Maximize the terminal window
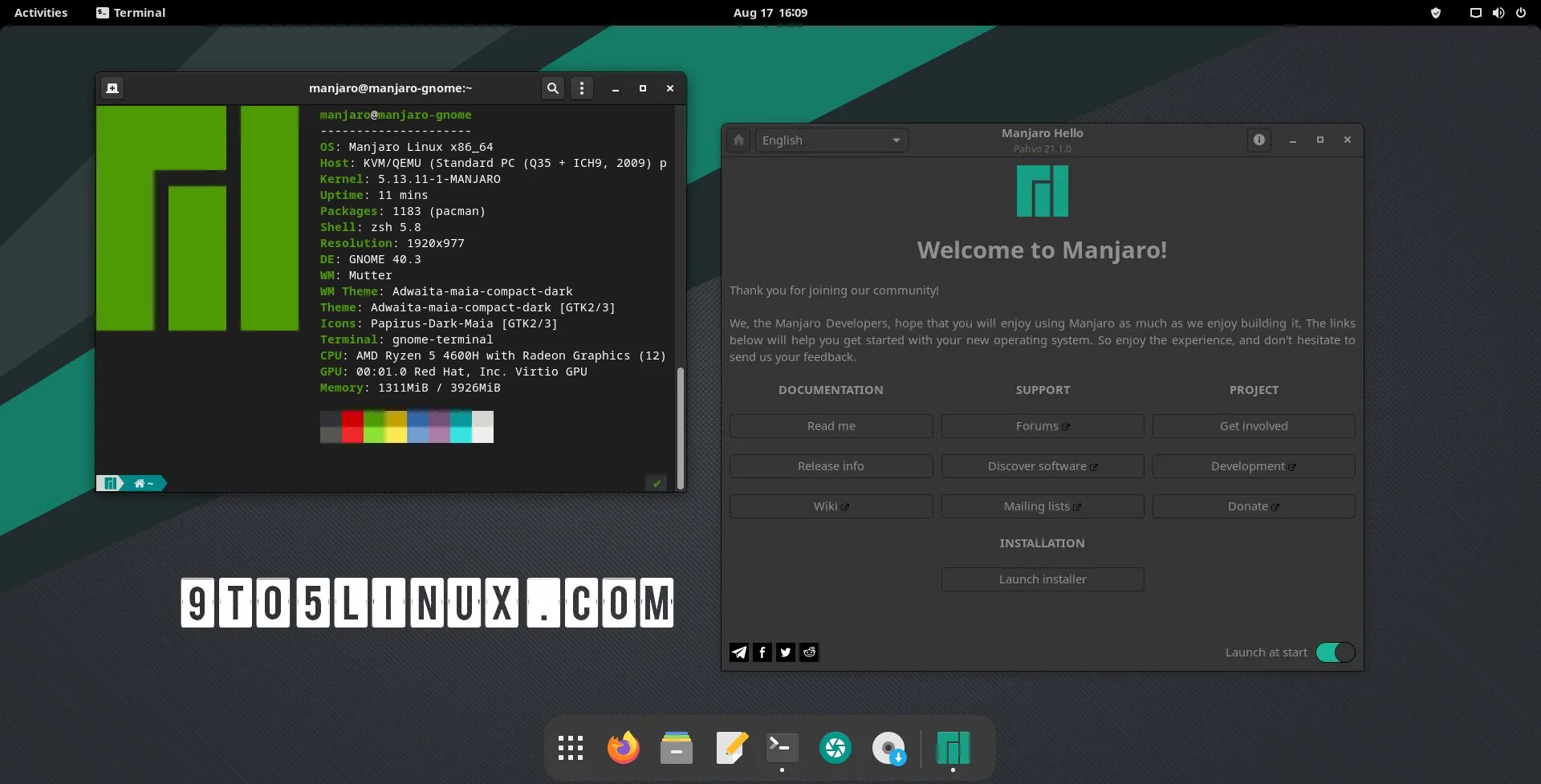This screenshot has width=1541, height=784. pyautogui.click(x=643, y=88)
